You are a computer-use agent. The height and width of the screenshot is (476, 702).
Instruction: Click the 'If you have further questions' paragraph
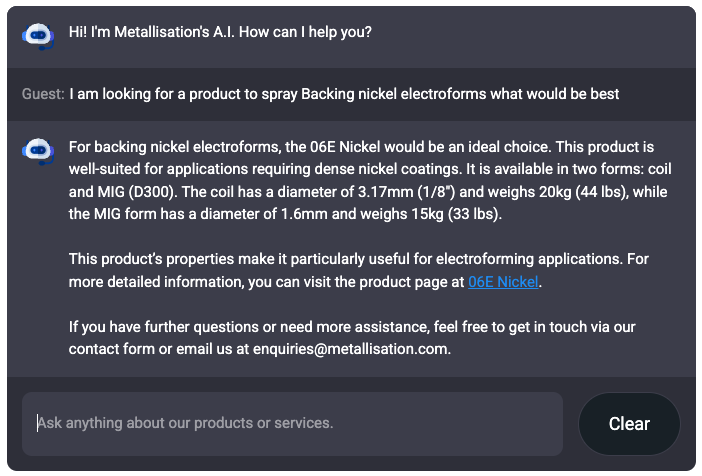pyautogui.click(x=352, y=338)
